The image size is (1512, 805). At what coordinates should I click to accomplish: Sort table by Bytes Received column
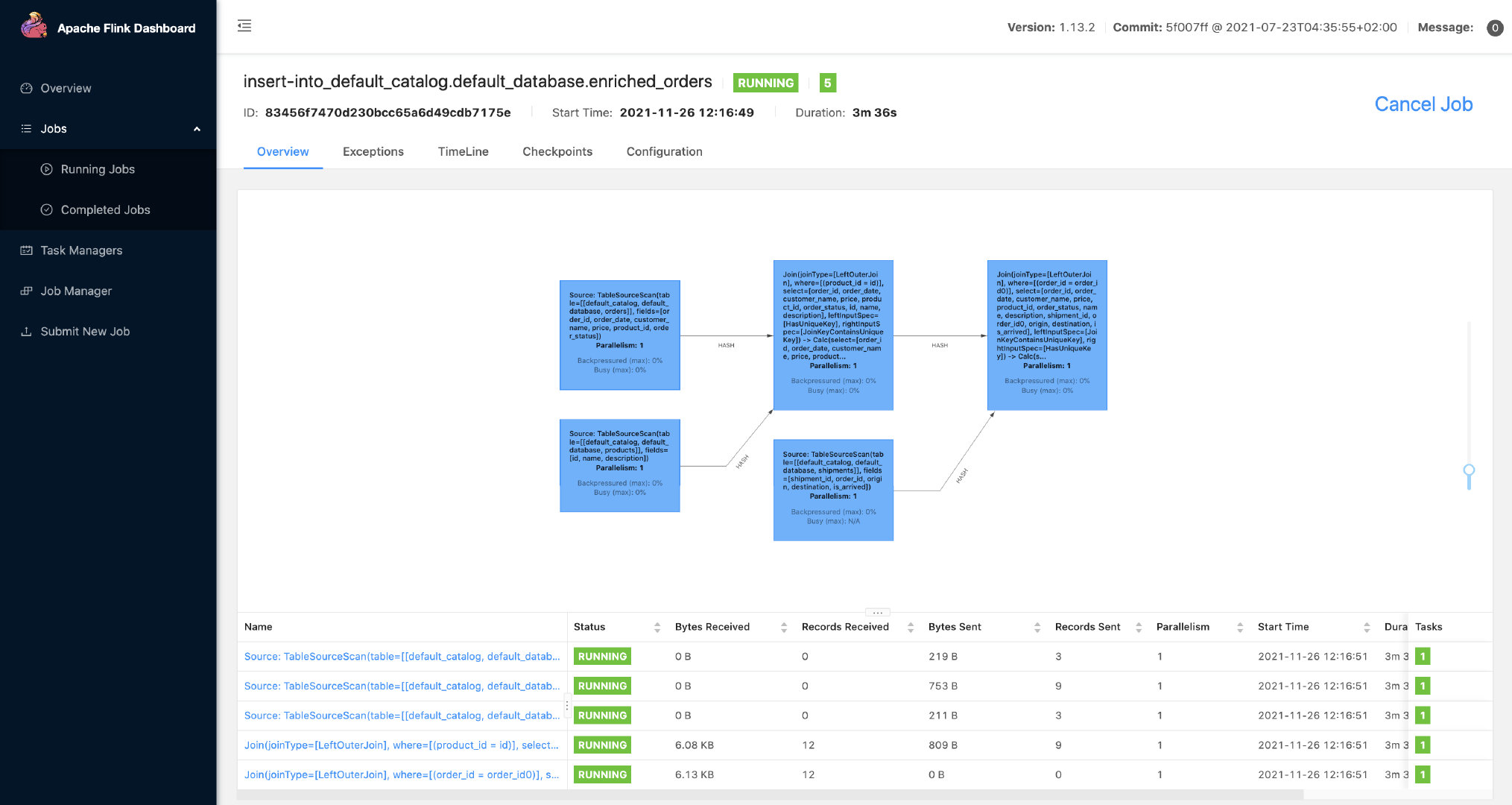(x=783, y=628)
